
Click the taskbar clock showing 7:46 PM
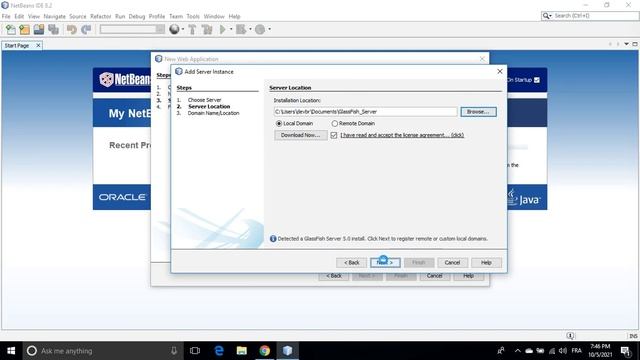[x=600, y=351]
